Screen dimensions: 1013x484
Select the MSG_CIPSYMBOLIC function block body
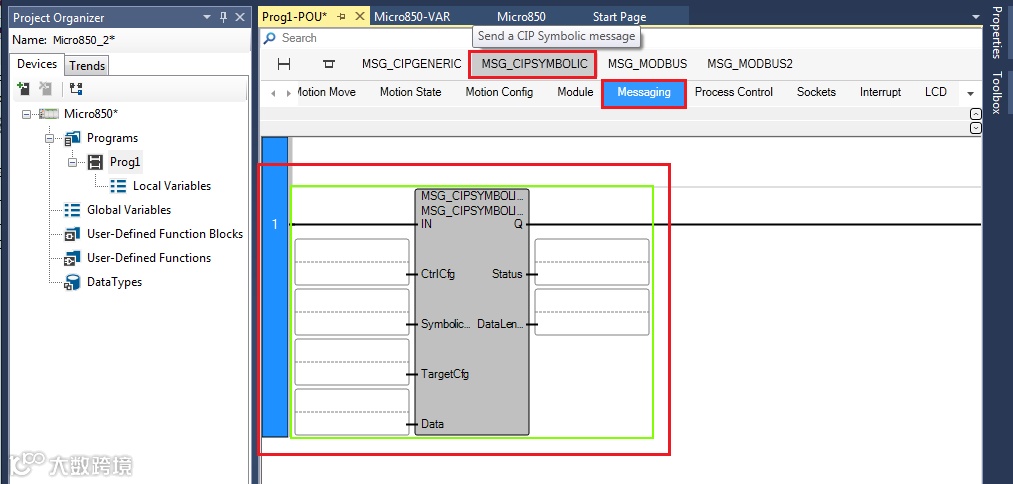tap(472, 311)
